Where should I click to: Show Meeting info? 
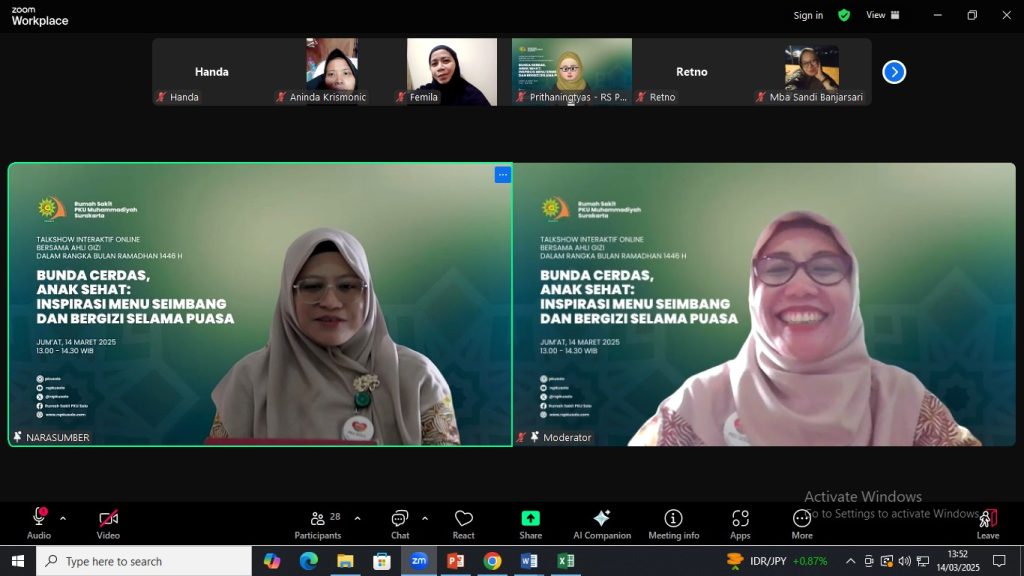(x=674, y=518)
